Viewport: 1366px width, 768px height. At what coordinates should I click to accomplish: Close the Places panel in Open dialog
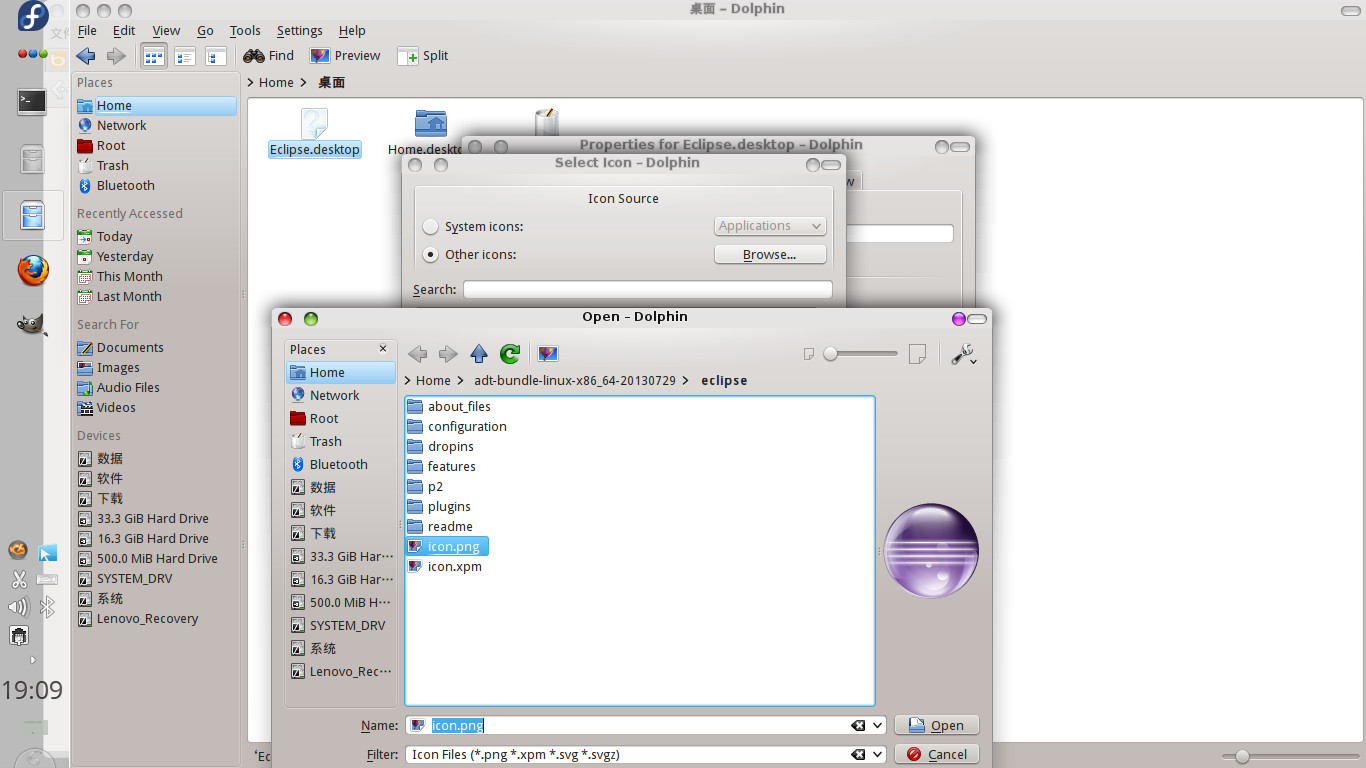pyautogui.click(x=383, y=348)
